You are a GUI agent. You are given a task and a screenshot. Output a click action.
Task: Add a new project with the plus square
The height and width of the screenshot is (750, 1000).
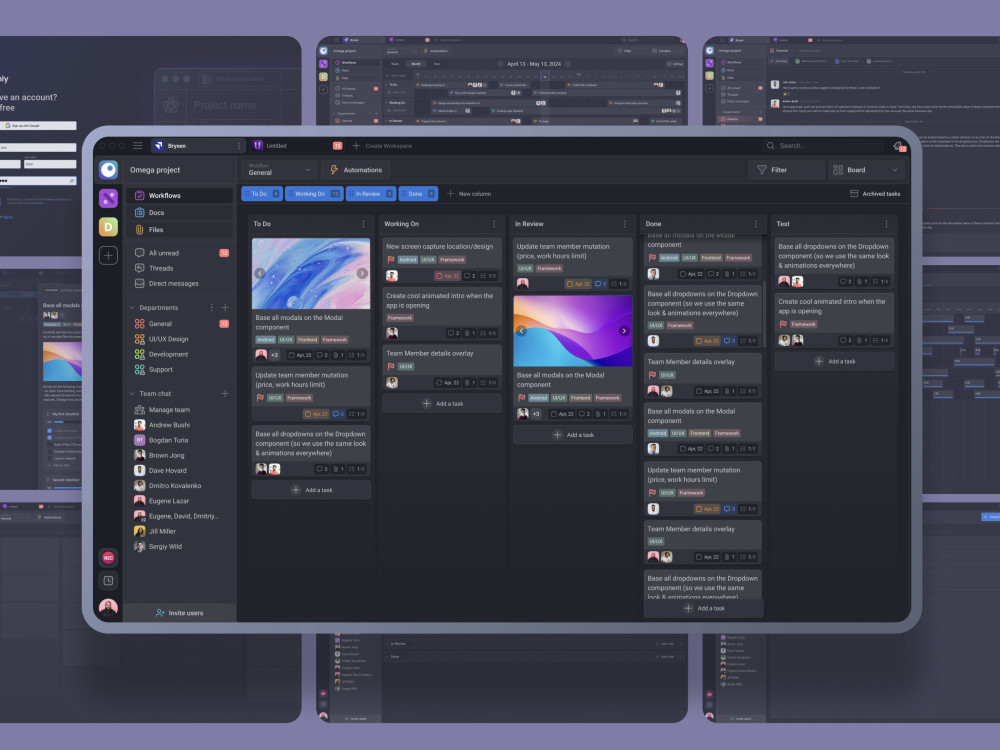(108, 255)
